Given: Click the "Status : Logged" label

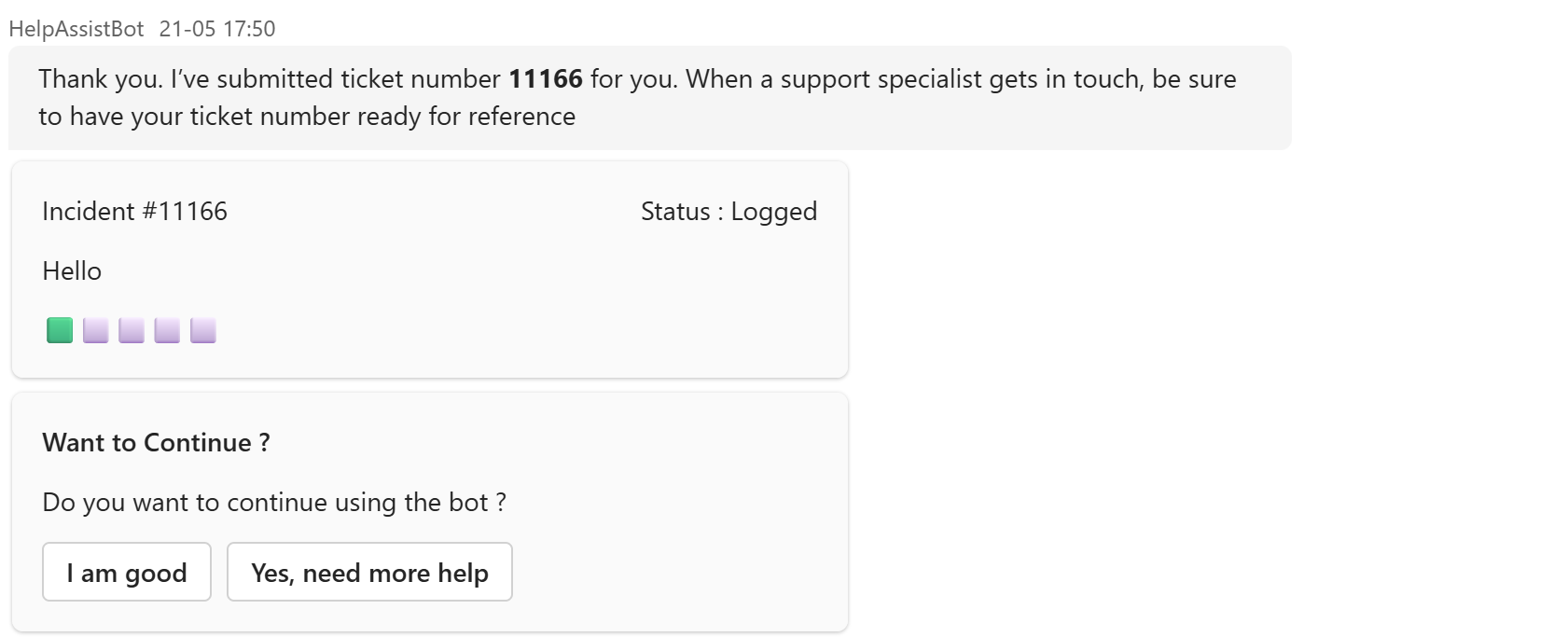Looking at the screenshot, I should tap(728, 212).
